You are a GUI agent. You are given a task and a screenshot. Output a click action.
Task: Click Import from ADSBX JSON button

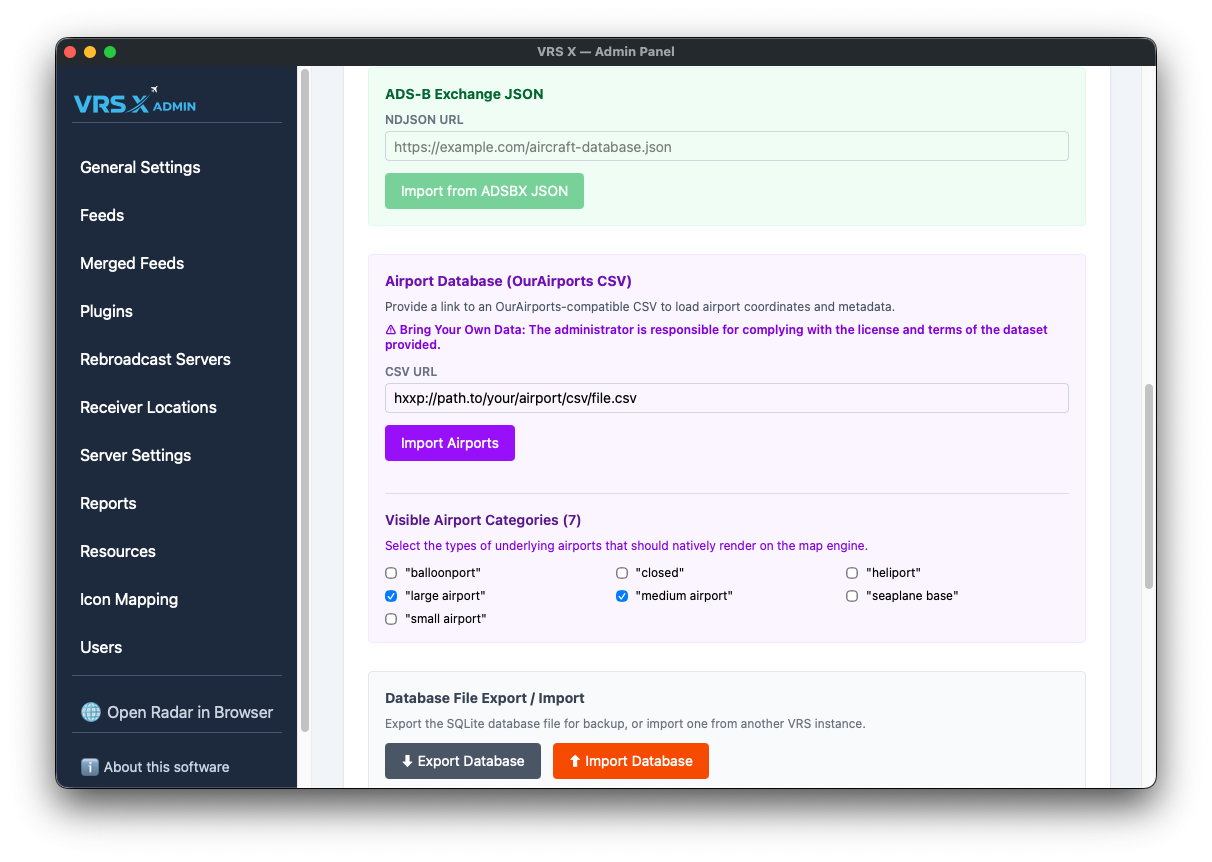(x=484, y=191)
